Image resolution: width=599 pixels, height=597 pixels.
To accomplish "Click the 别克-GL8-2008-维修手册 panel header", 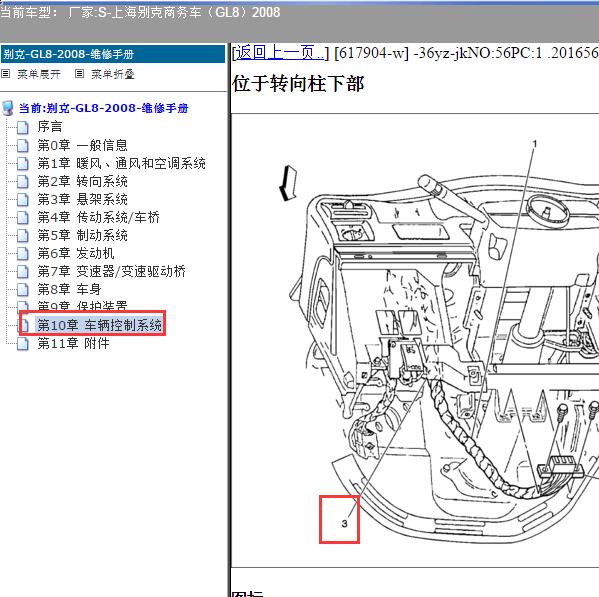I will point(113,54).
